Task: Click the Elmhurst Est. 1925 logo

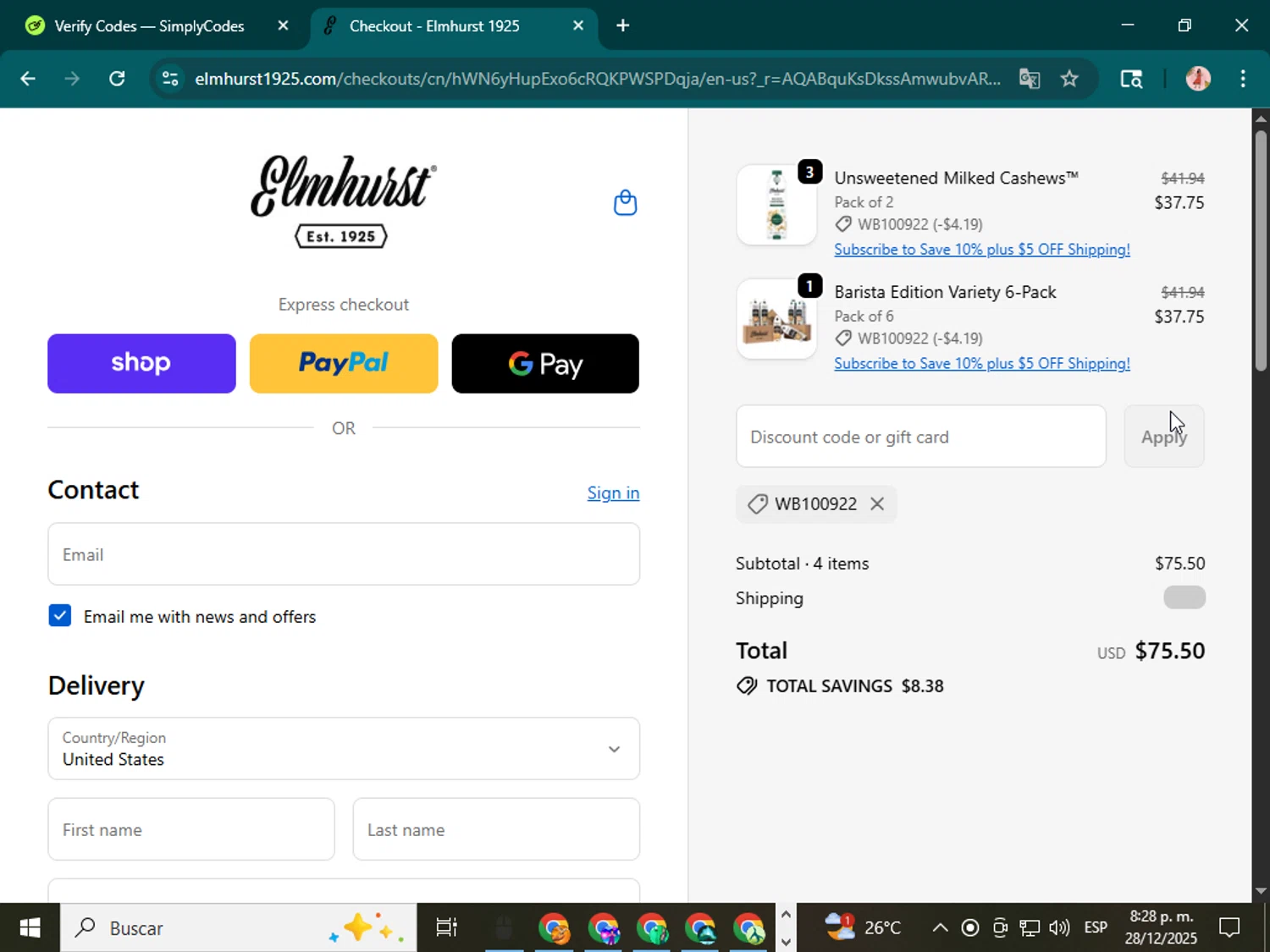Action: (x=343, y=201)
